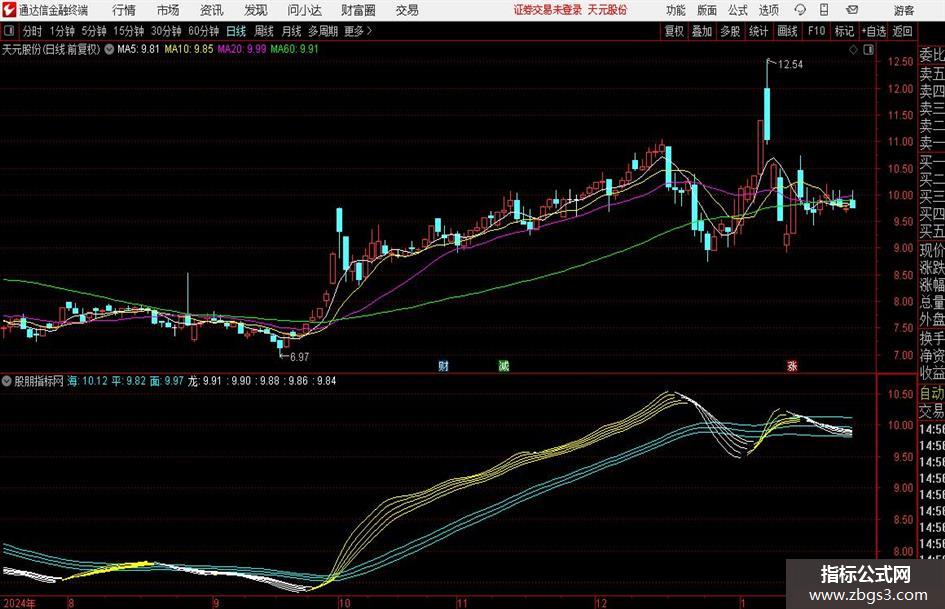The height and width of the screenshot is (609, 945).
Task: Open the 资讯 menu
Action: [x=212, y=10]
